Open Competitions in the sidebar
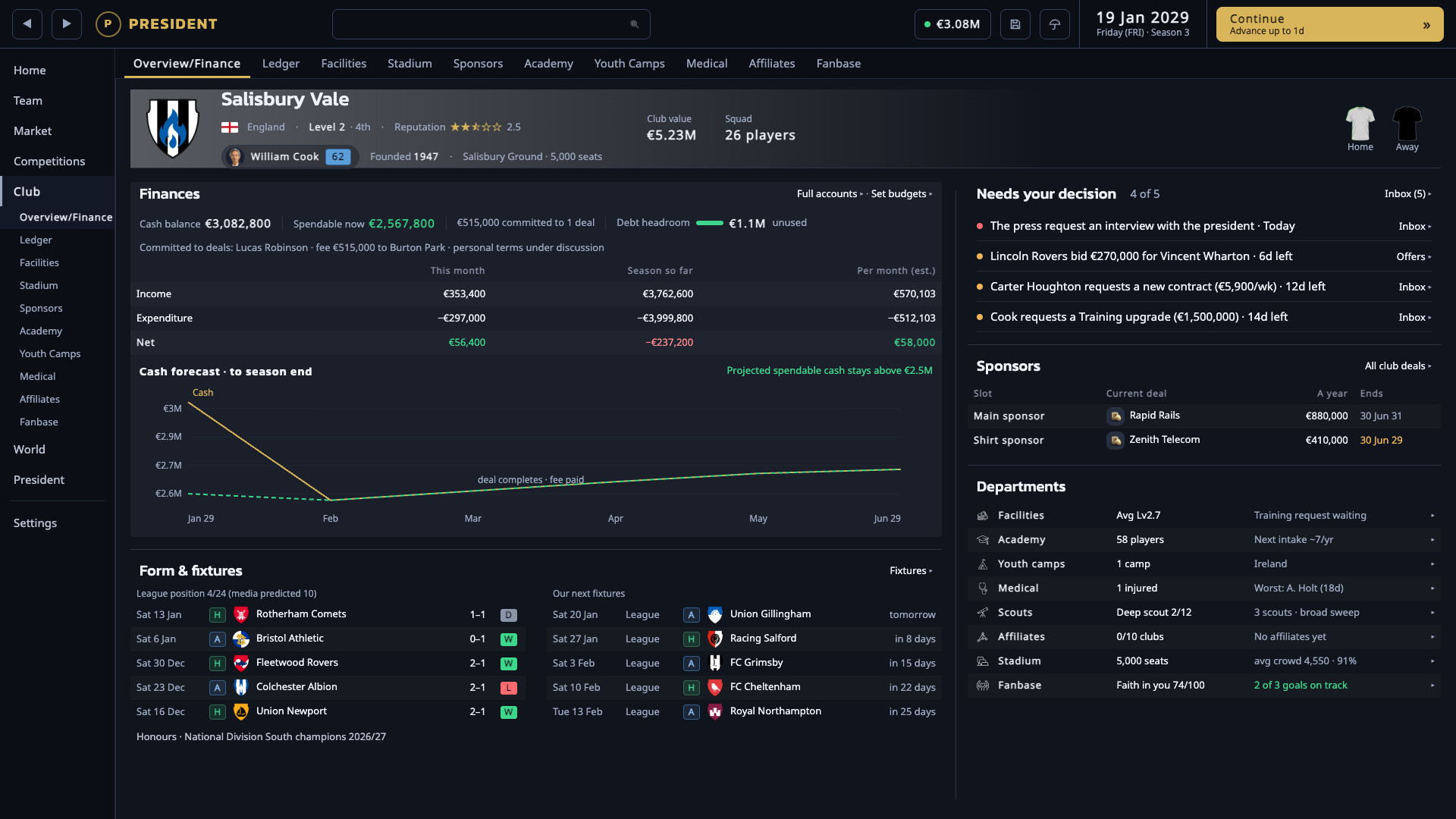Screen dimensions: 1456x819 tap(49, 162)
